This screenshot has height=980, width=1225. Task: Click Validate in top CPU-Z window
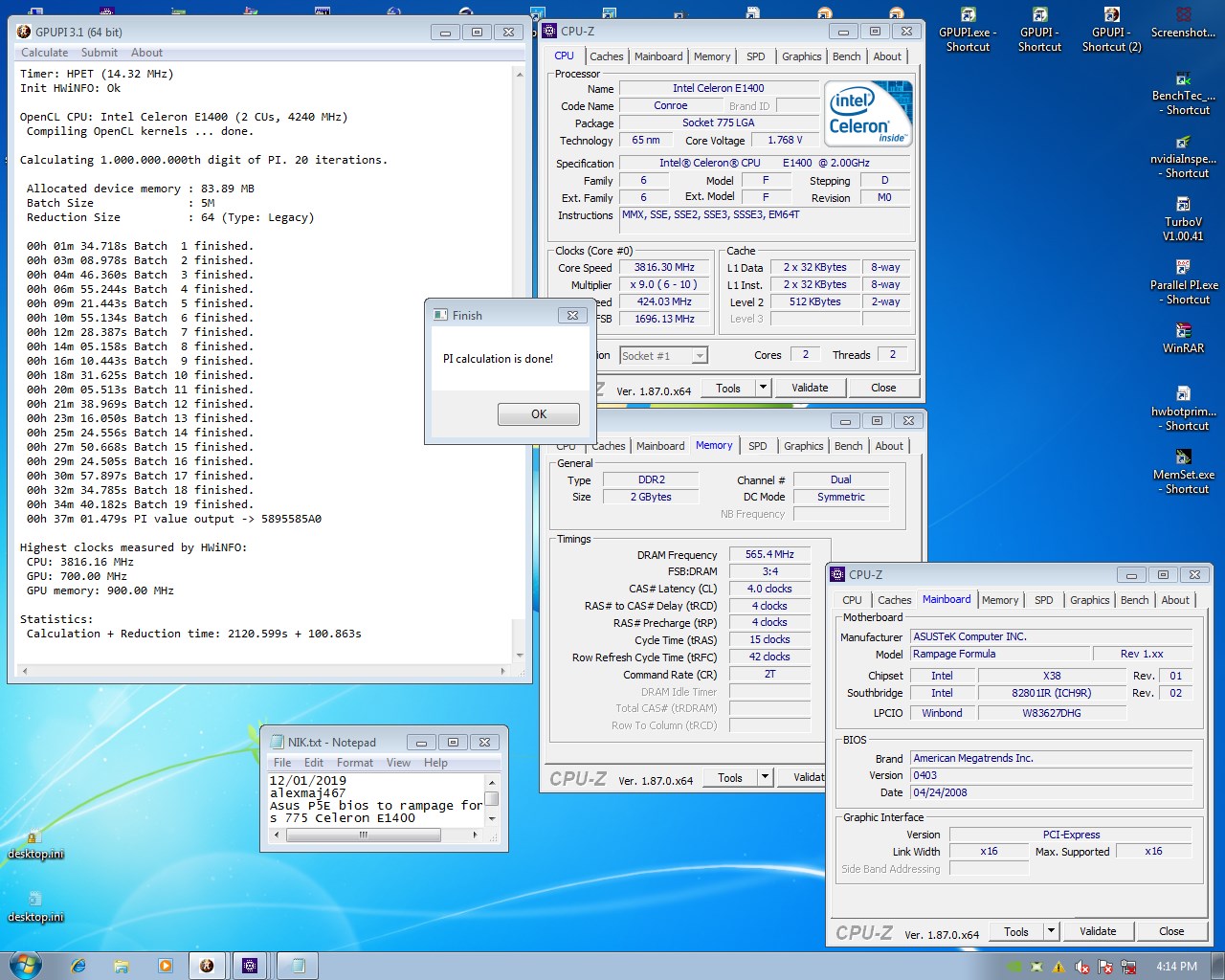(x=810, y=388)
